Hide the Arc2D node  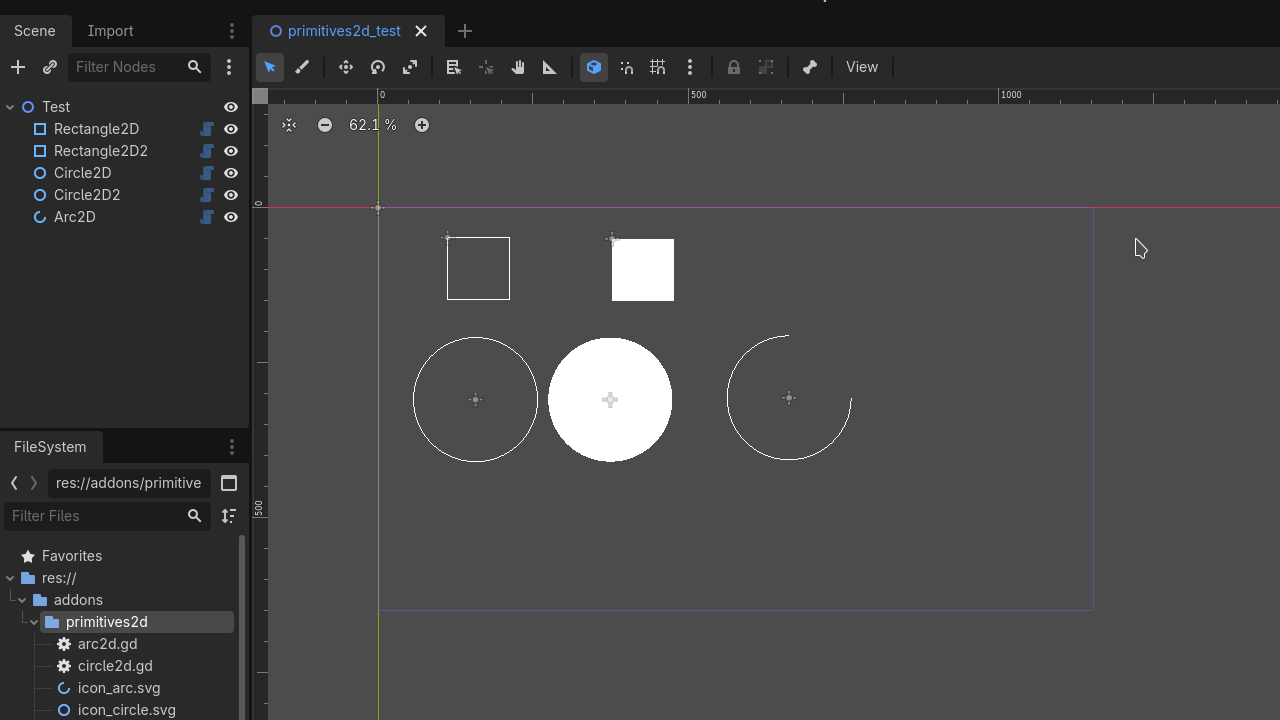(x=231, y=217)
